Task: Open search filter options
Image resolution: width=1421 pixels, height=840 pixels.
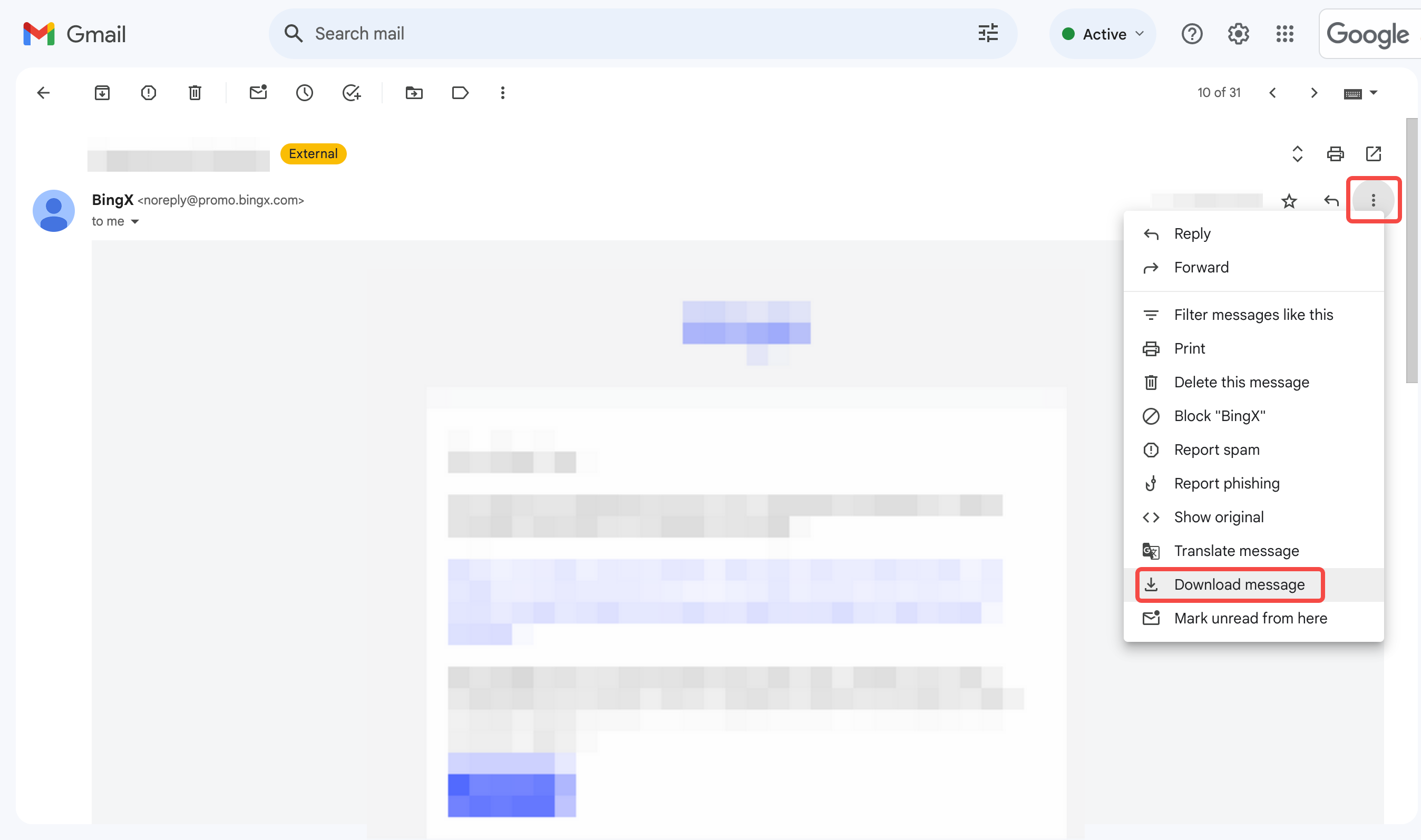Action: 987,33
